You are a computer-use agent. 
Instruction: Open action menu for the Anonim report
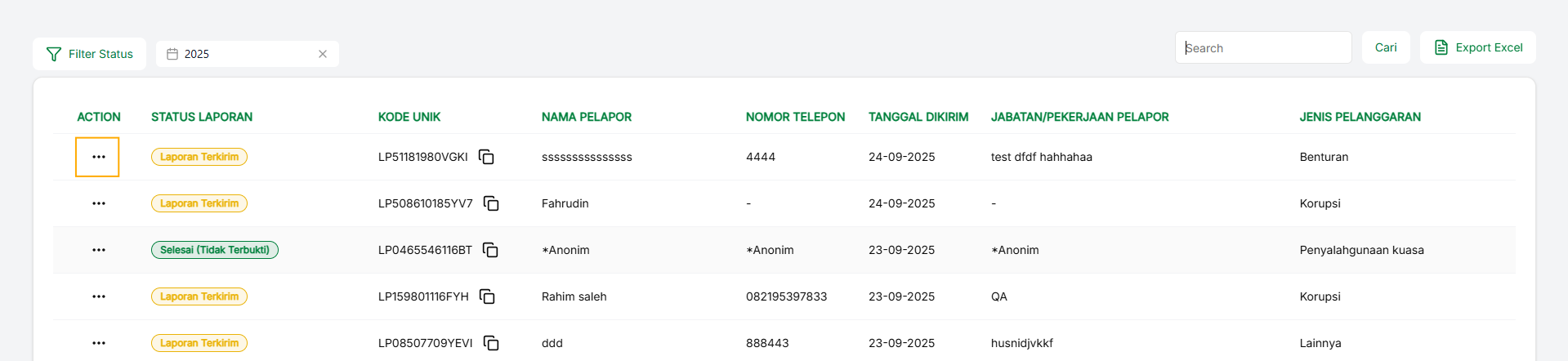pos(98,250)
